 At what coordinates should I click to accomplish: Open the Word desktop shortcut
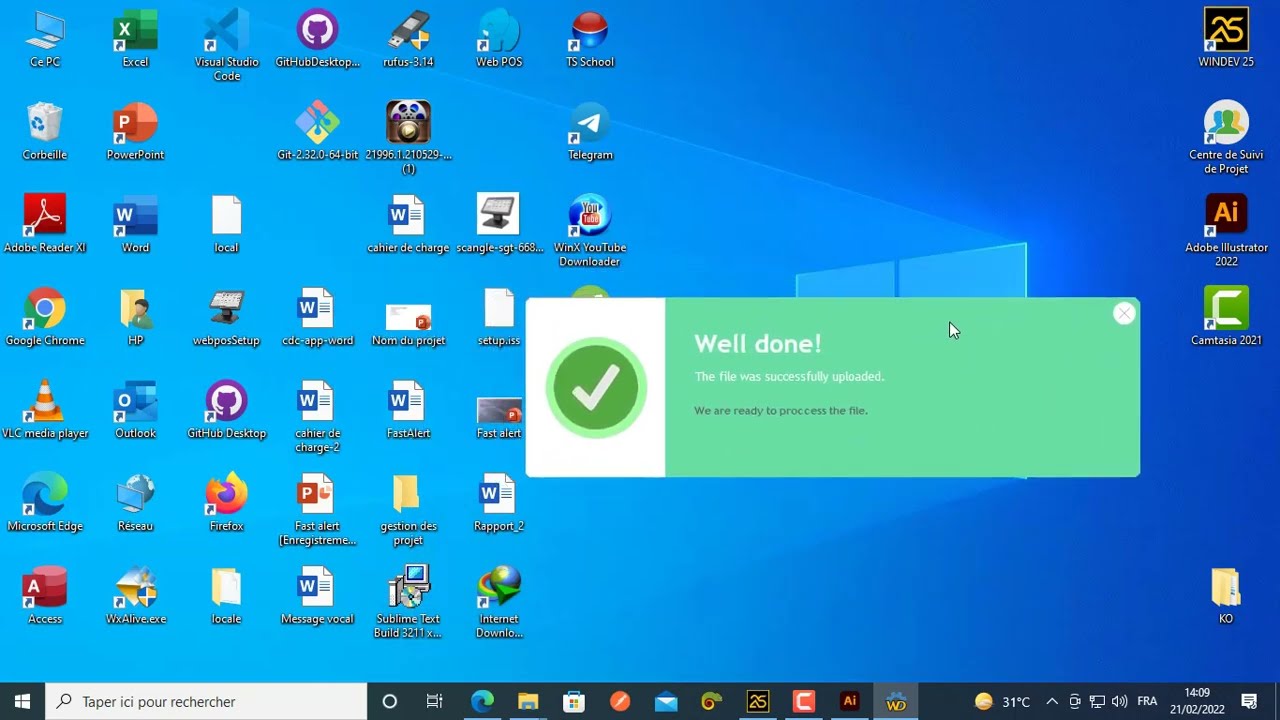pyautogui.click(x=135, y=224)
